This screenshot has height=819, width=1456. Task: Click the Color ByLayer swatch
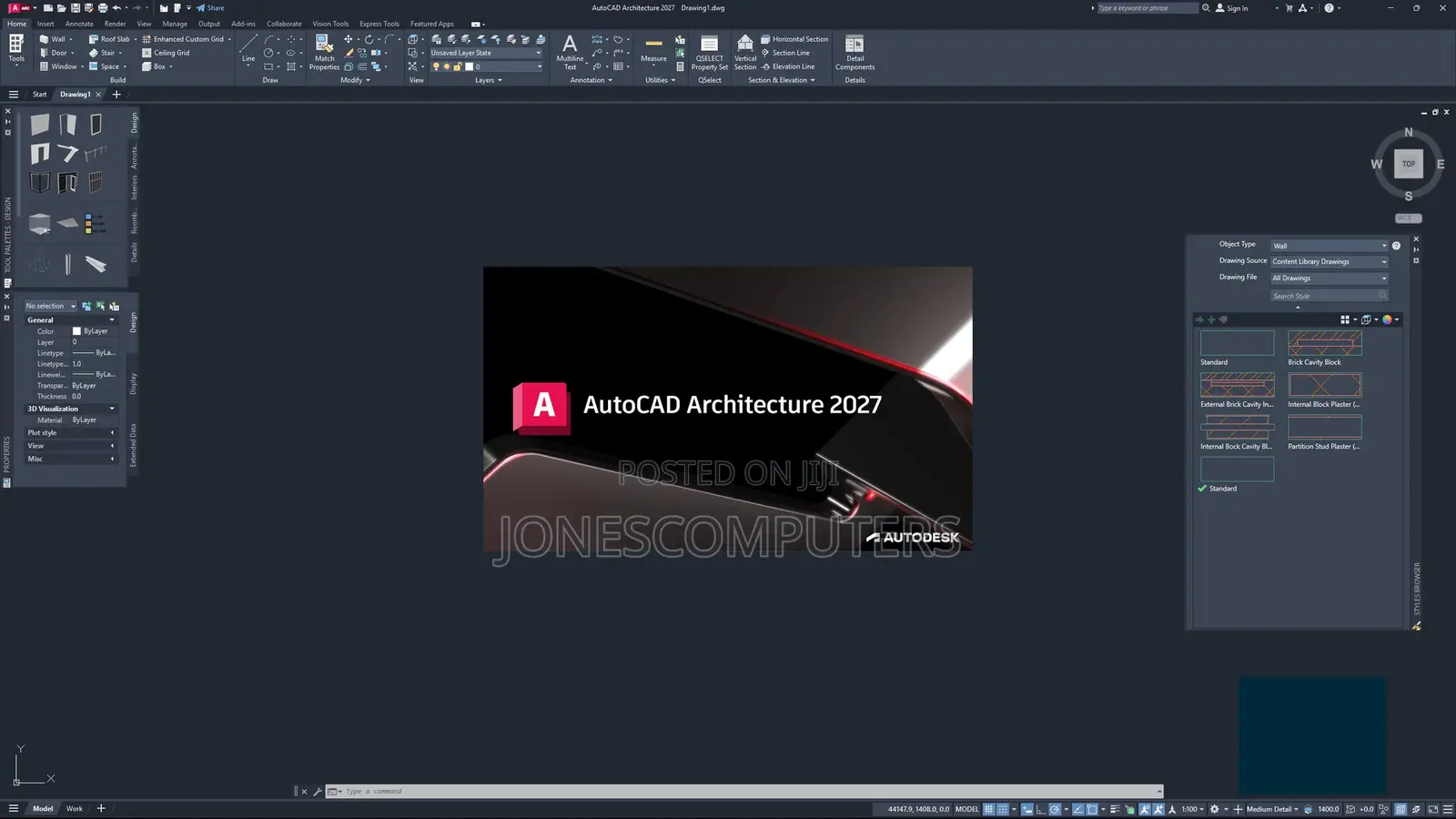point(76,331)
